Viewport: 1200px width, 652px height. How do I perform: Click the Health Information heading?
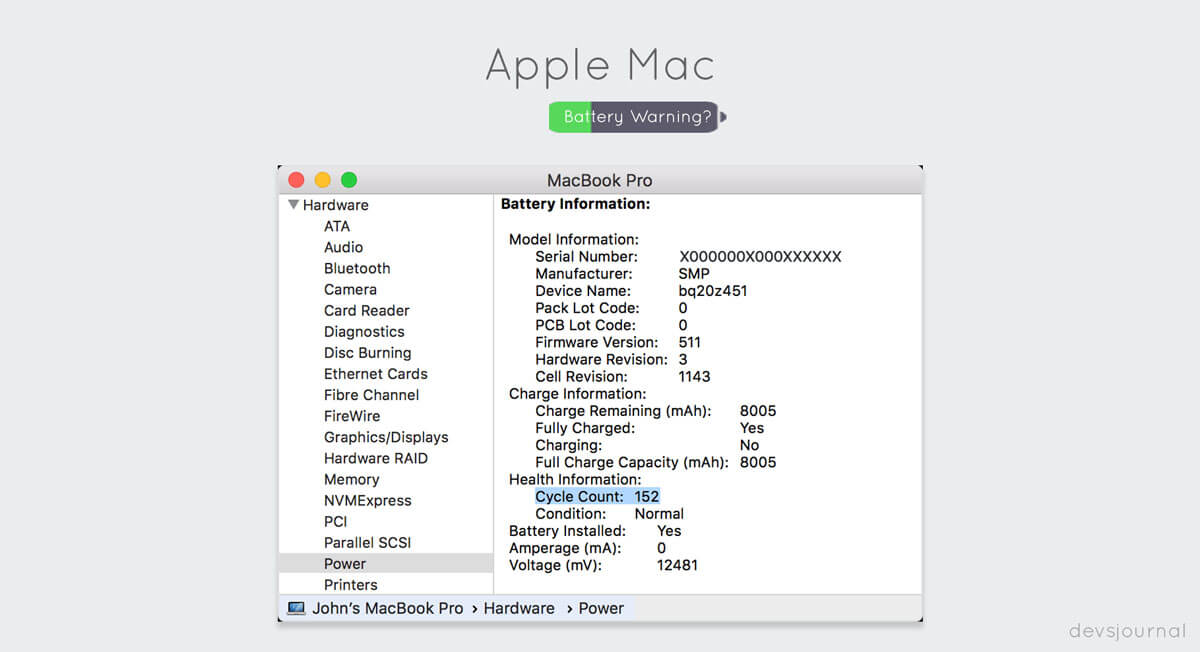(576, 479)
